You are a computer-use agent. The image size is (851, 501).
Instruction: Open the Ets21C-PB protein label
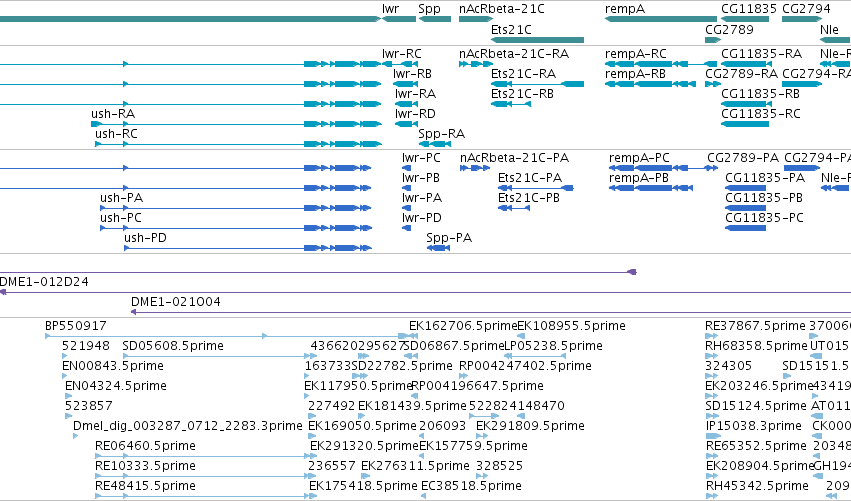[x=529, y=198]
